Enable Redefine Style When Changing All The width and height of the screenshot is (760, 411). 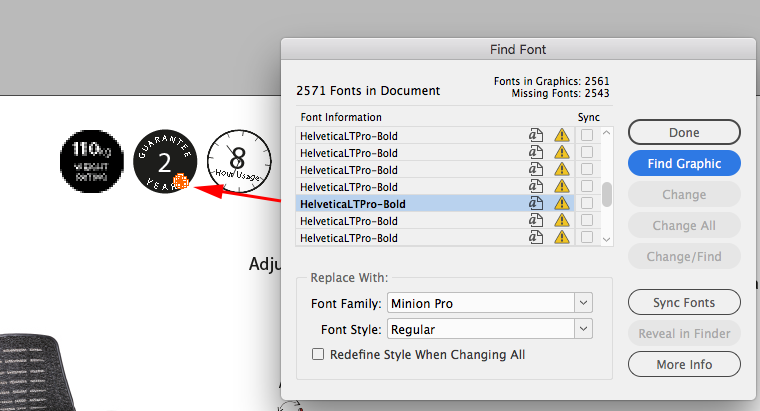(x=319, y=354)
